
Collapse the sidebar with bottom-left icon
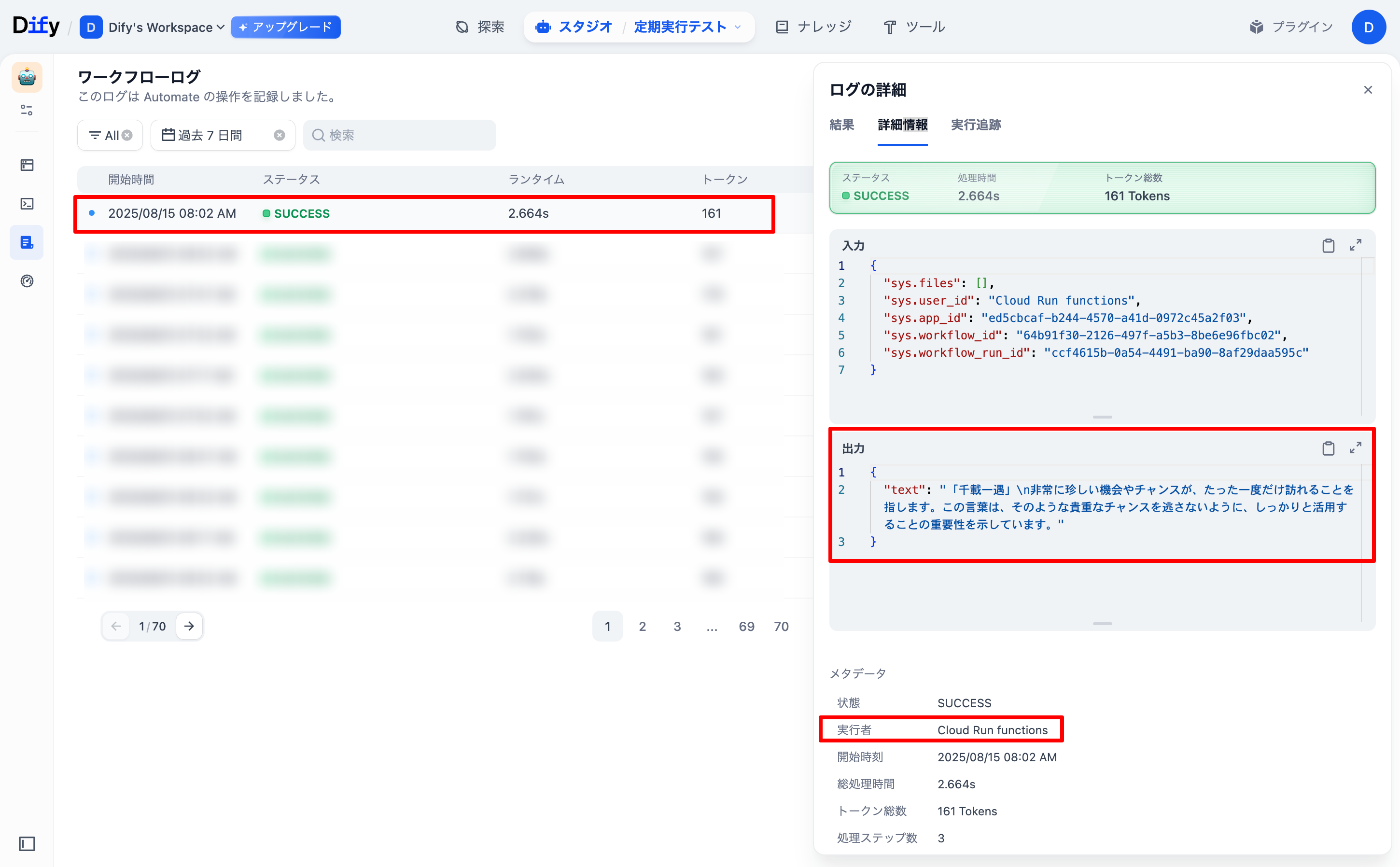pyautogui.click(x=27, y=843)
